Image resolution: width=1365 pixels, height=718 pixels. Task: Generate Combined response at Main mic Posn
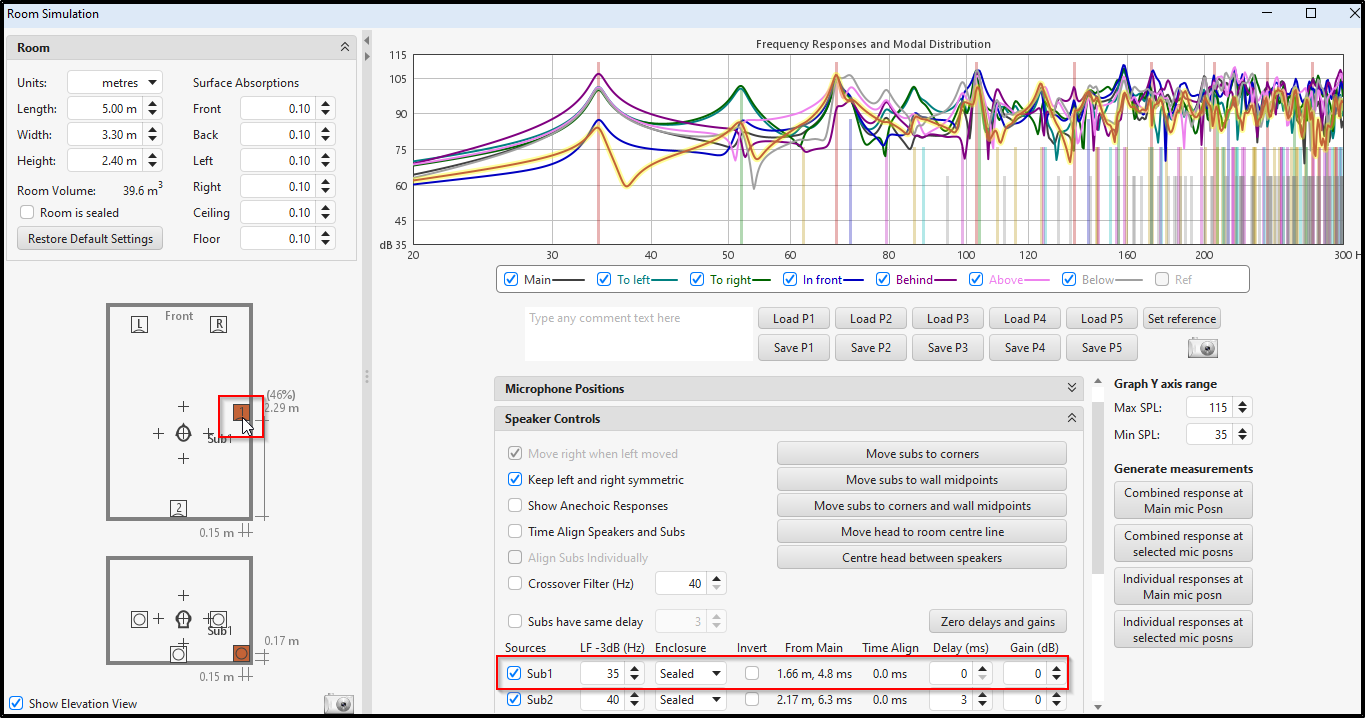[x=1183, y=500]
